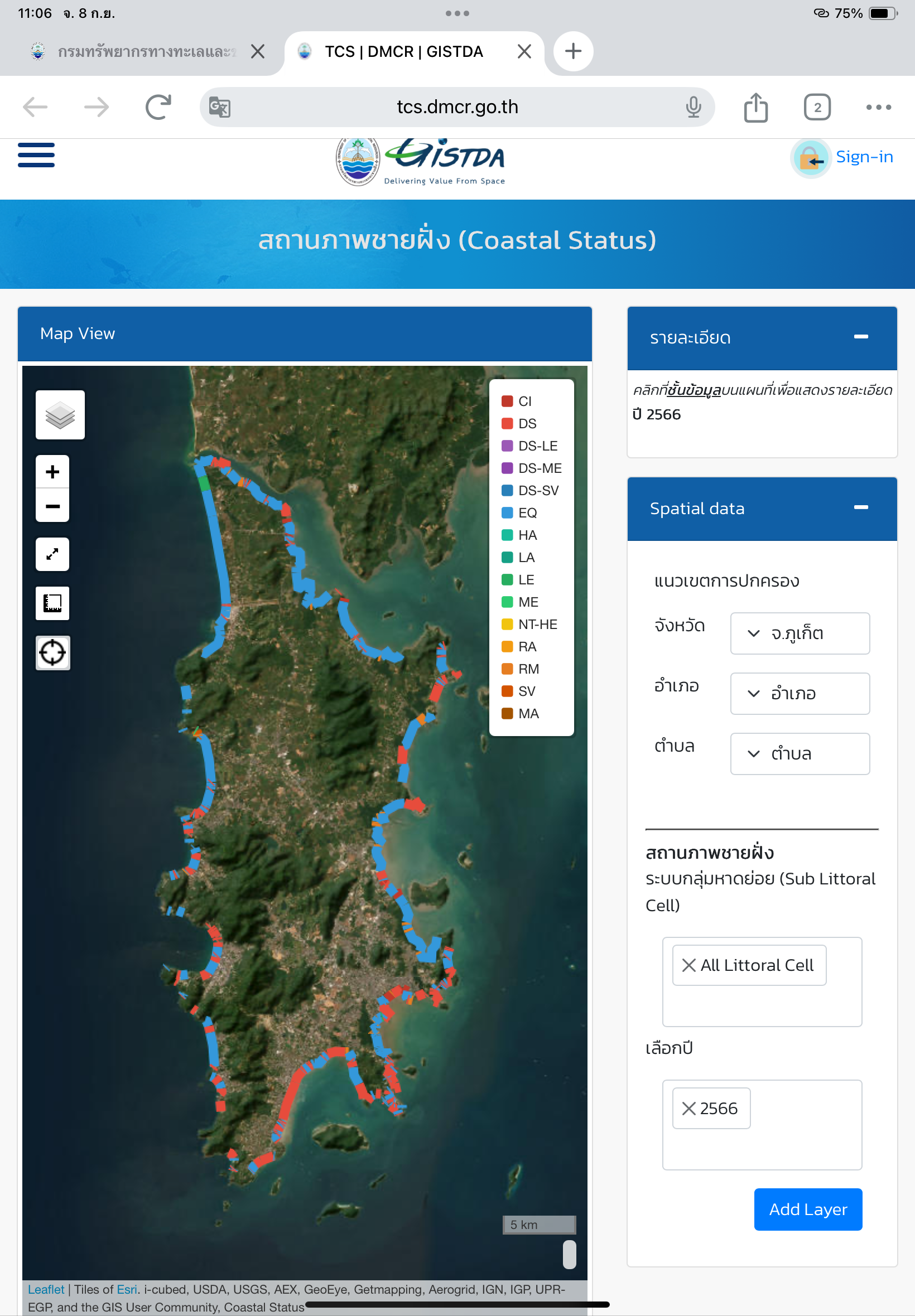
Task: Open the อำเภอ district dropdown
Action: [799, 693]
